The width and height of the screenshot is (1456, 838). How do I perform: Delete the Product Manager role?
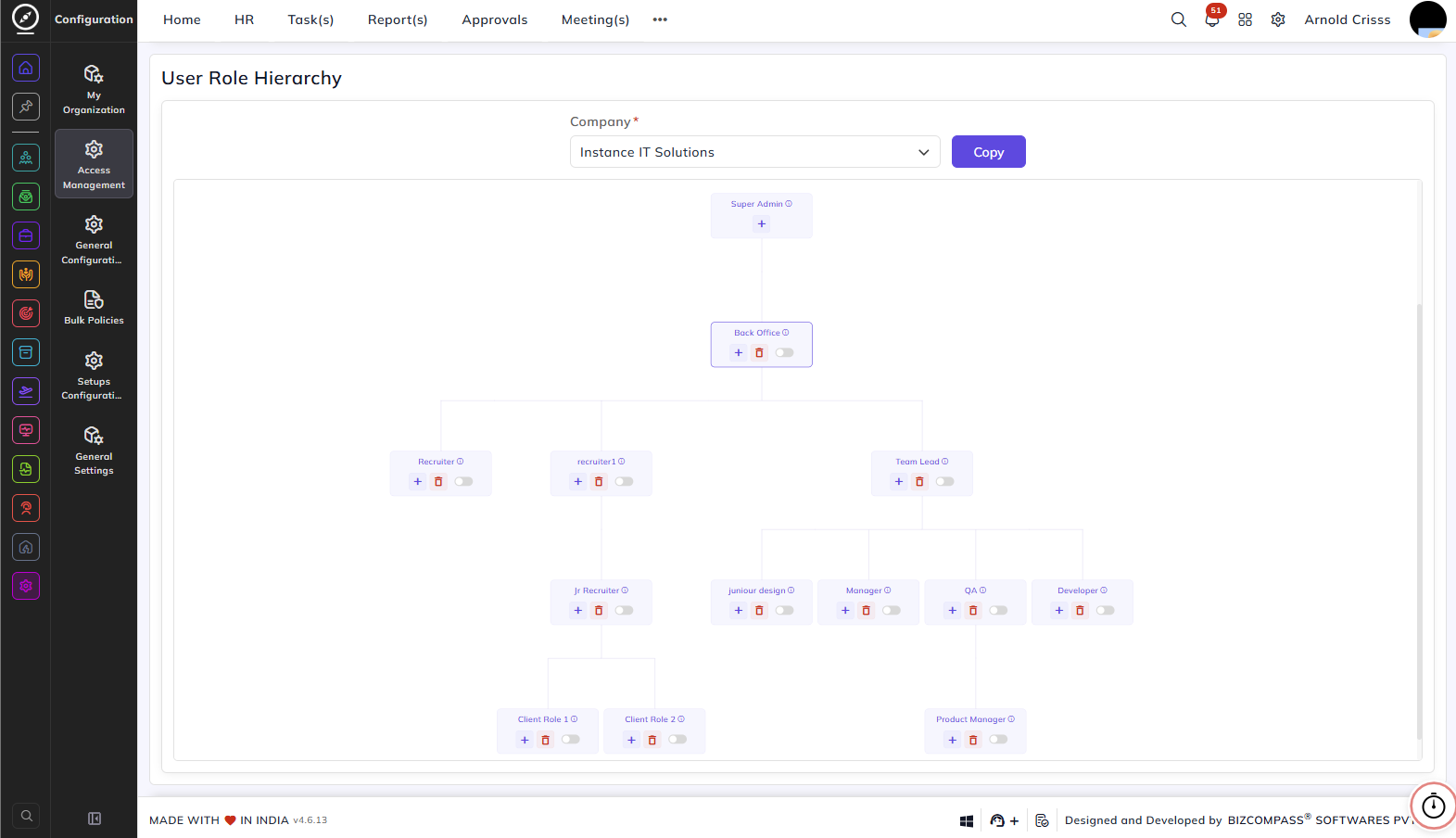(973, 740)
